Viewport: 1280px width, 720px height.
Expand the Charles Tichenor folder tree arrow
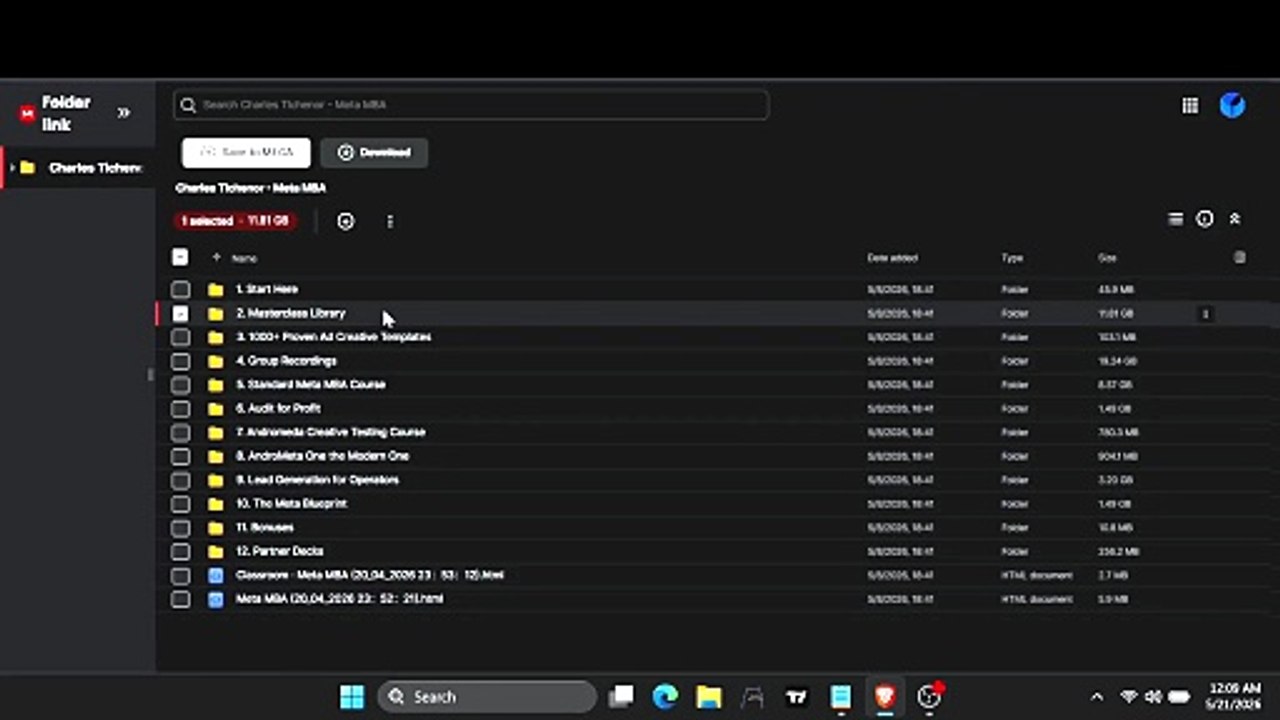pos(12,168)
